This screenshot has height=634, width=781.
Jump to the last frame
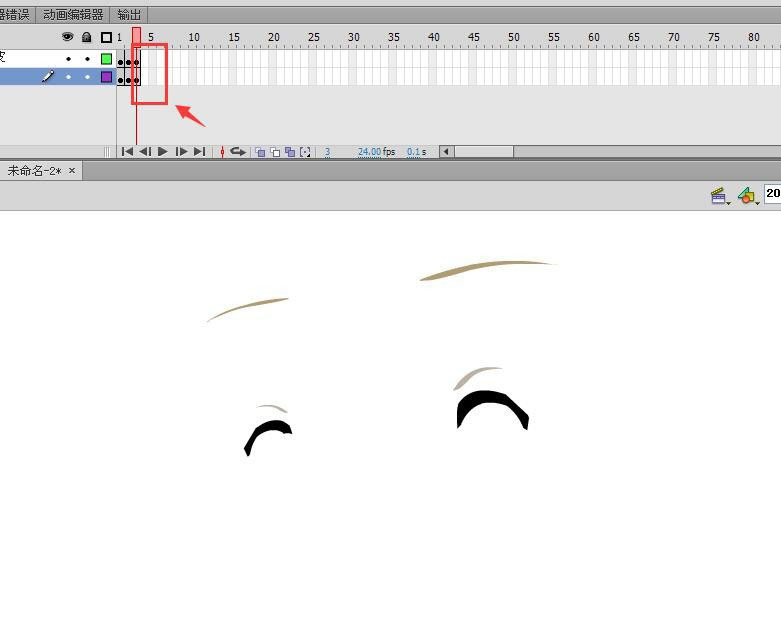(x=199, y=152)
